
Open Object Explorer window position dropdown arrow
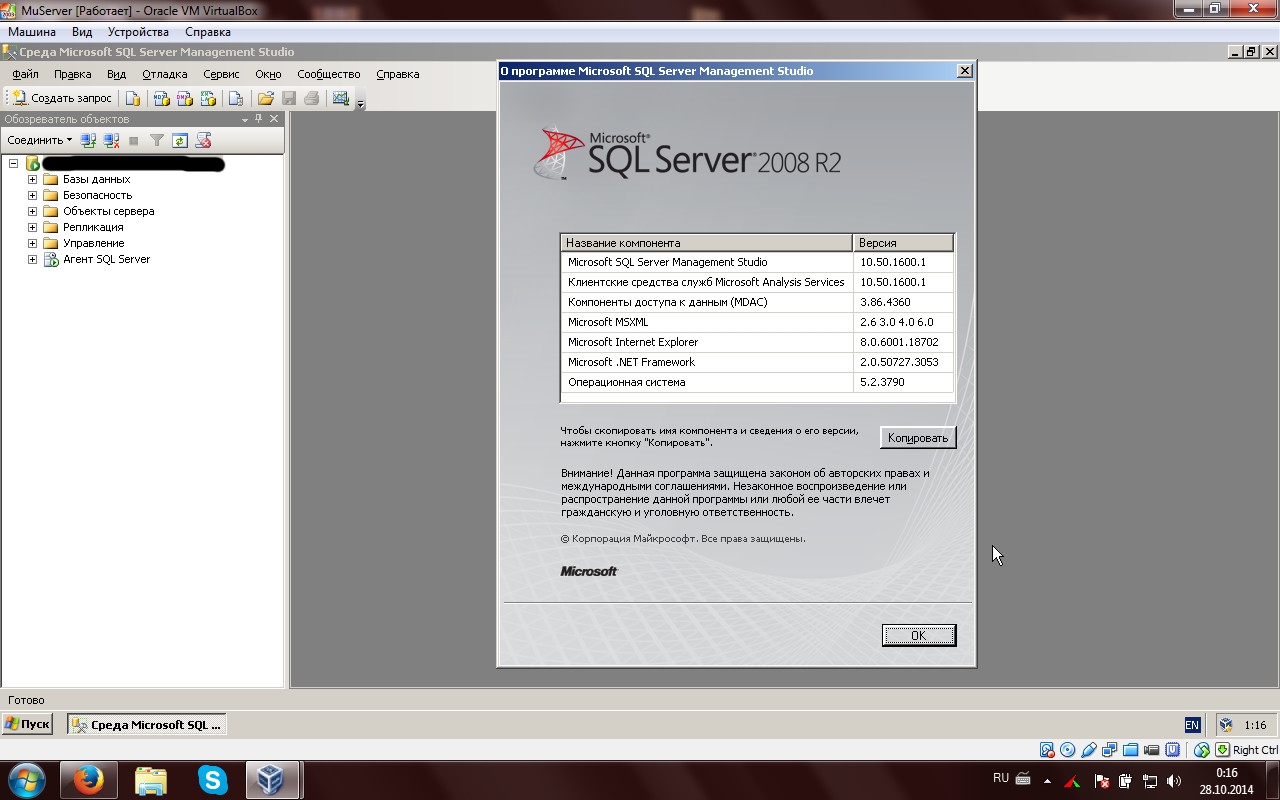pos(245,119)
